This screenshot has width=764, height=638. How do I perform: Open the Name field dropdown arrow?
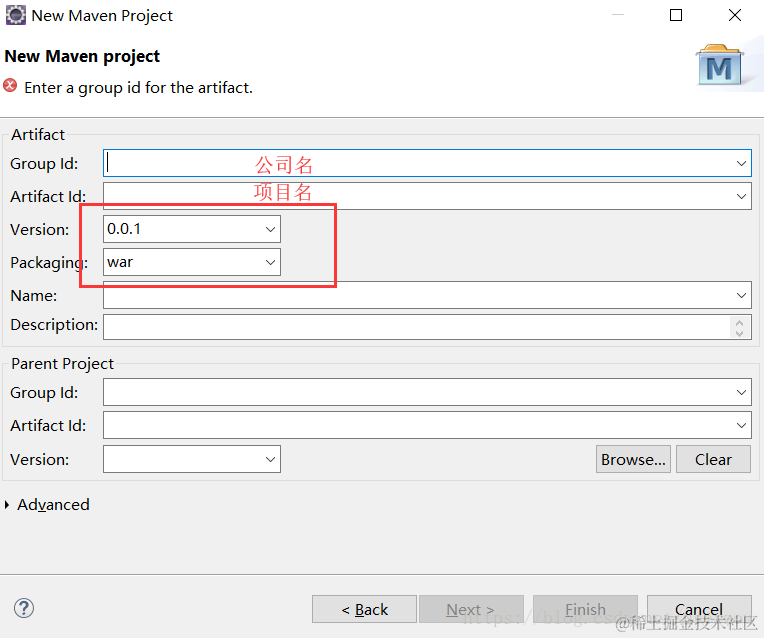tap(741, 295)
